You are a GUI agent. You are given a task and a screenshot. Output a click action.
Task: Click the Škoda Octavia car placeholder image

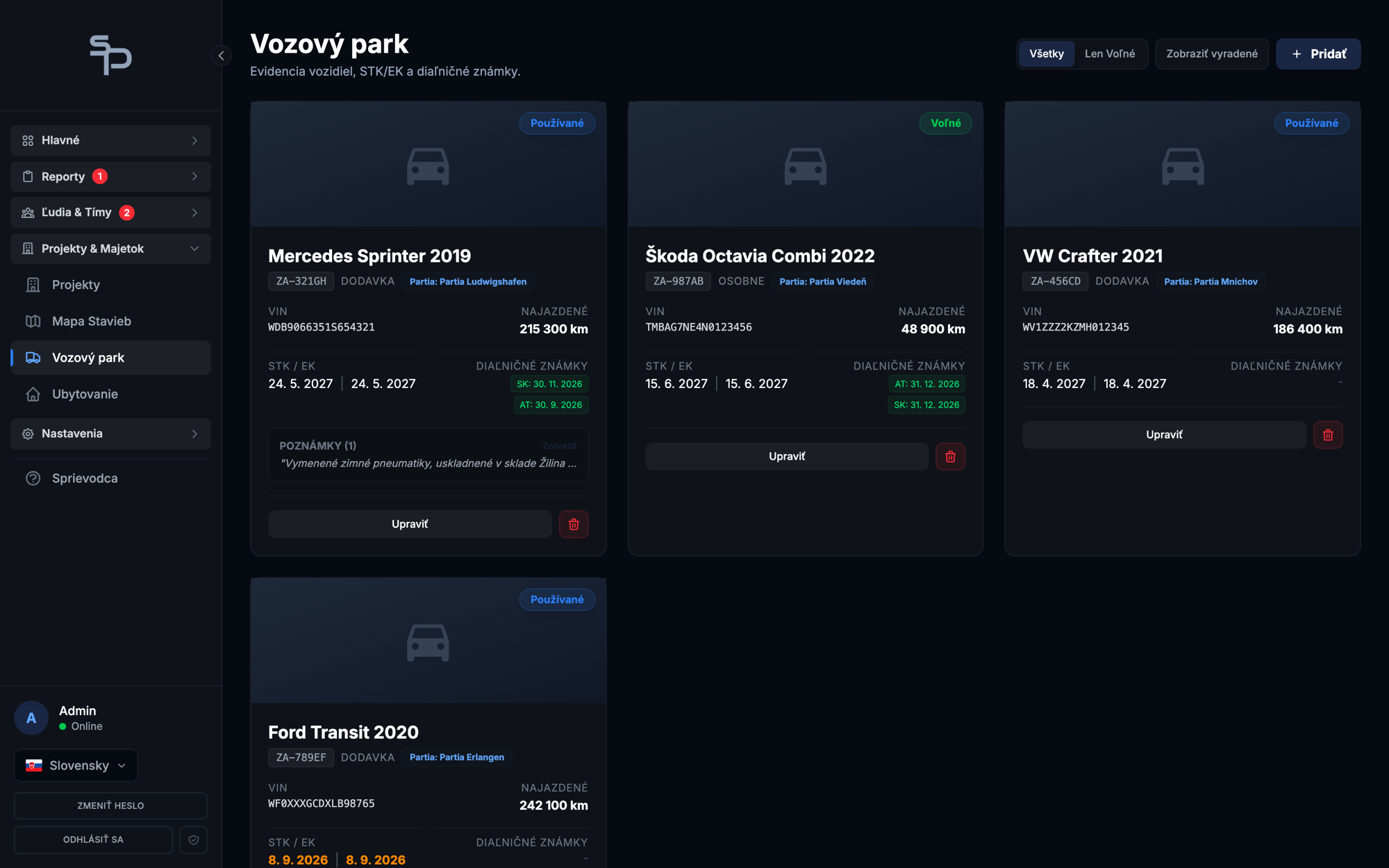click(806, 166)
